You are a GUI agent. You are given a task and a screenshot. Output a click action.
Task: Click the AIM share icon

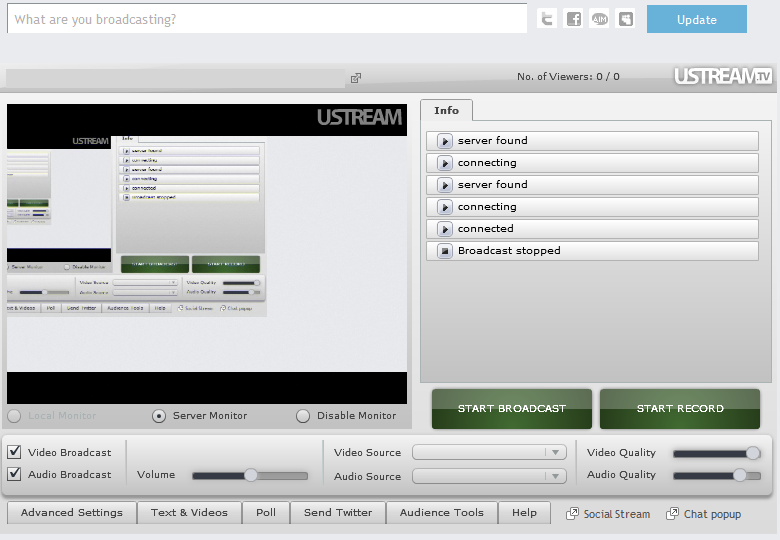coord(599,19)
